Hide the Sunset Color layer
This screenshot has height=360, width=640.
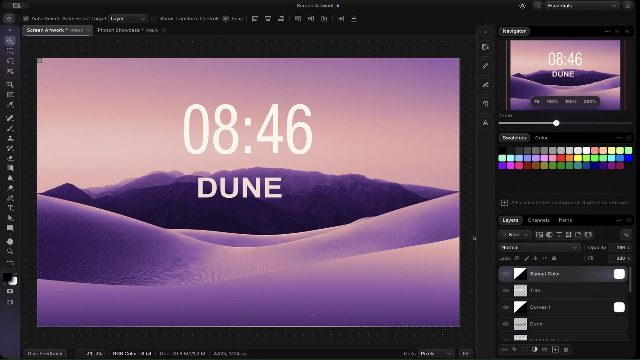[x=506, y=274]
